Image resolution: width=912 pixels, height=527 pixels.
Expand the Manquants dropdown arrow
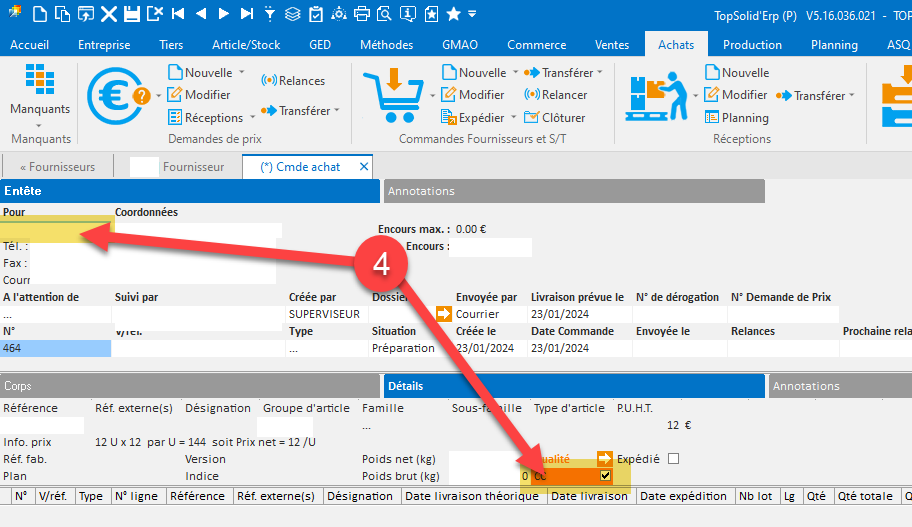pyautogui.click(x=39, y=125)
